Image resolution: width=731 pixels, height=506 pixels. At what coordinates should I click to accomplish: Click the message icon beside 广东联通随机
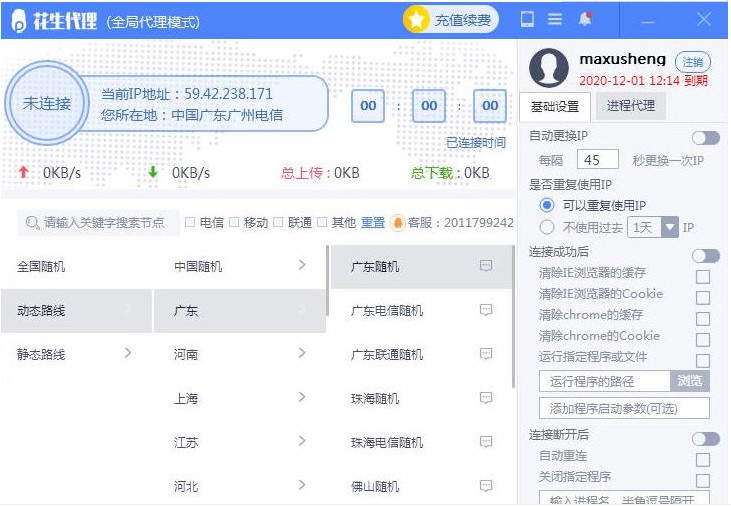pos(486,354)
